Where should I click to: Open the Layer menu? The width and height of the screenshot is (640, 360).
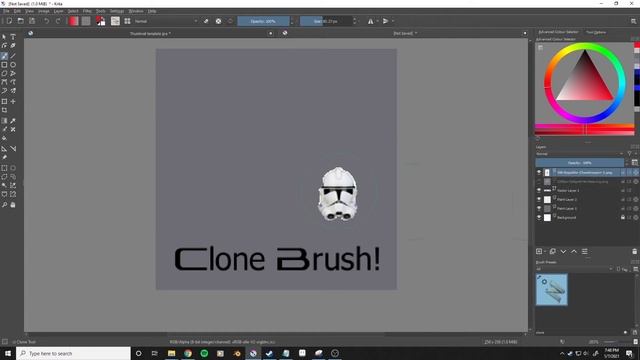pyautogui.click(x=58, y=11)
